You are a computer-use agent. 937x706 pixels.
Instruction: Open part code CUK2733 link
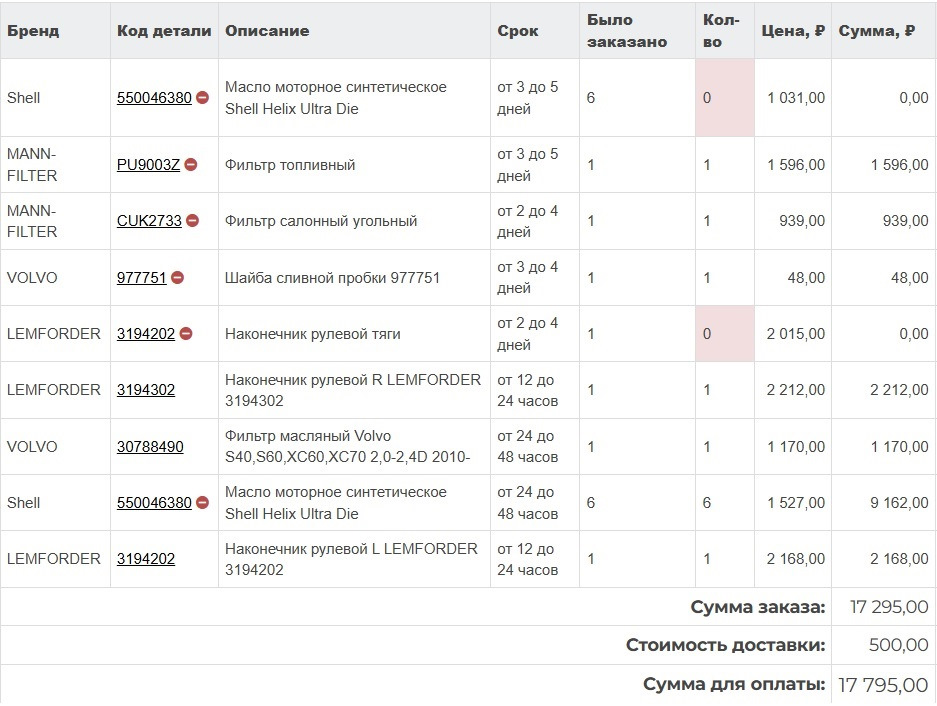[149, 221]
